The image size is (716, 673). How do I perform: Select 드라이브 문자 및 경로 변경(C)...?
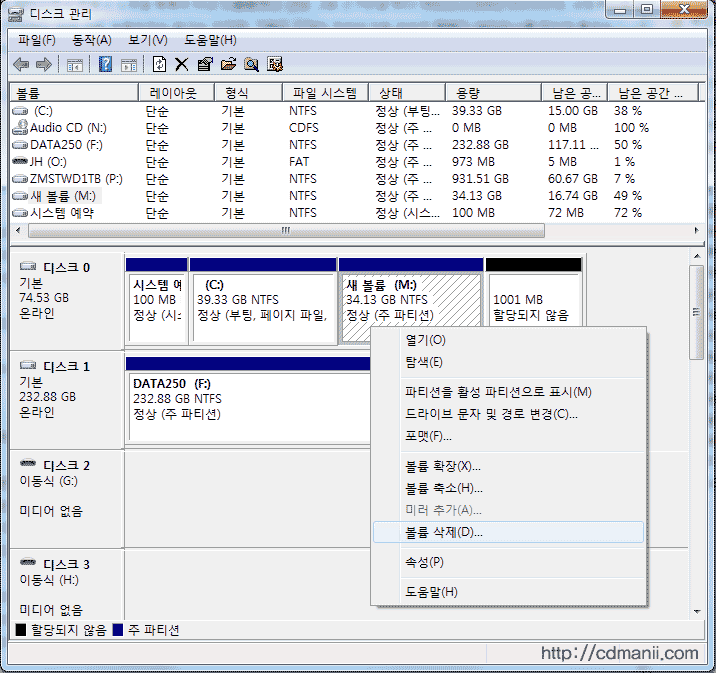[x=508, y=414]
